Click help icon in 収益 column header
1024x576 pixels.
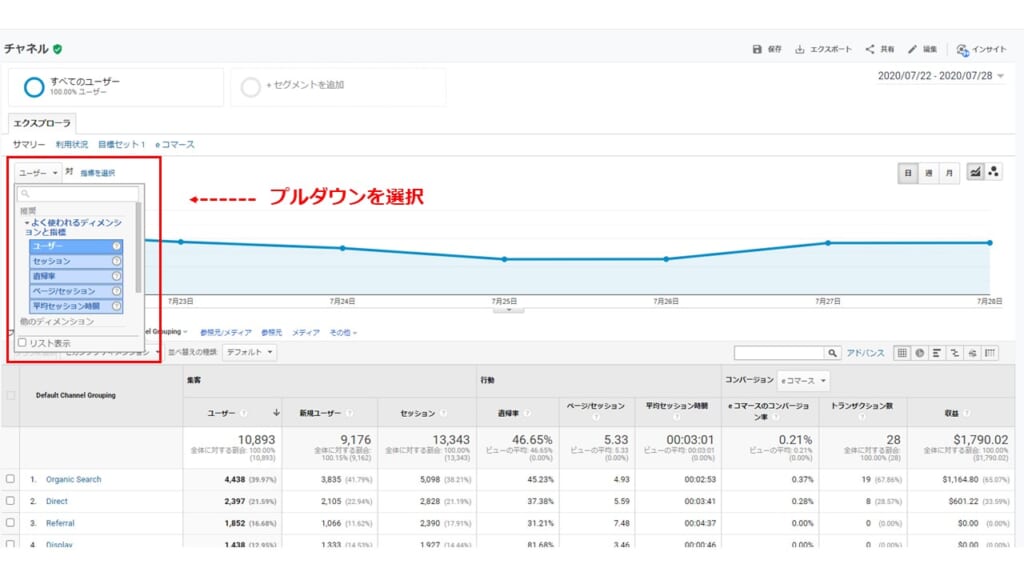pos(967,413)
